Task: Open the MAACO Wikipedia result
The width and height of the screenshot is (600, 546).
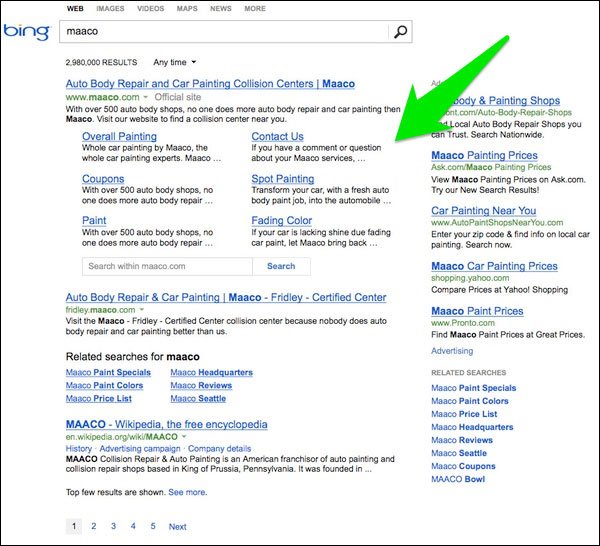Action: click(x=166, y=424)
